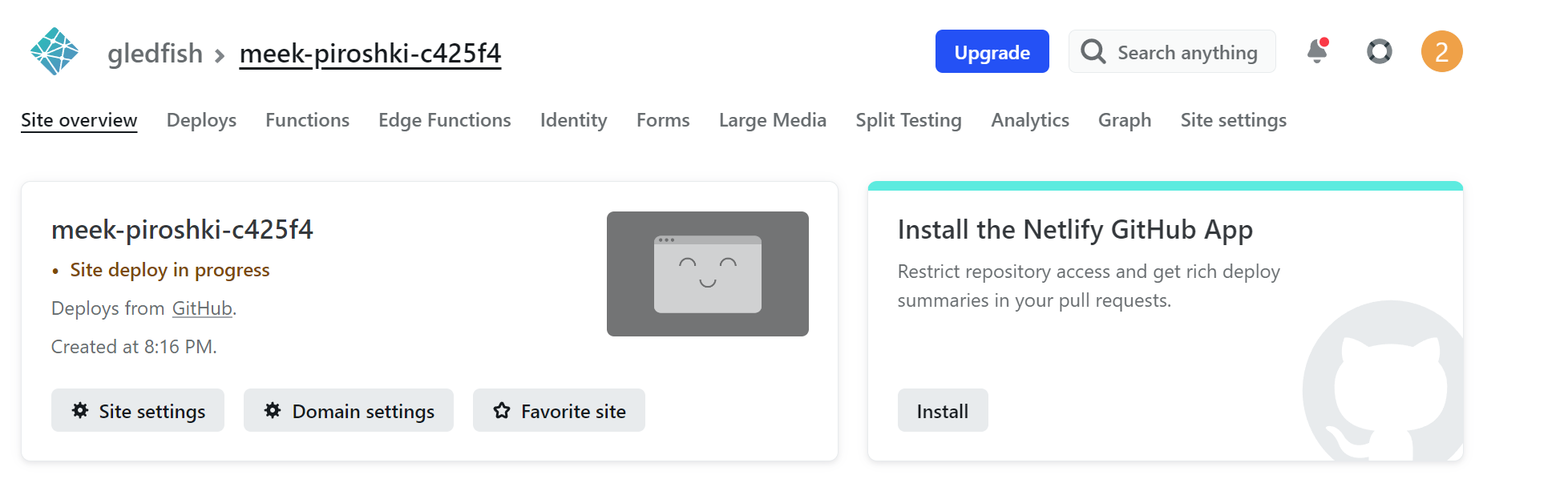Click the Netlify logo icon
The height and width of the screenshot is (479, 1568).
[x=55, y=51]
